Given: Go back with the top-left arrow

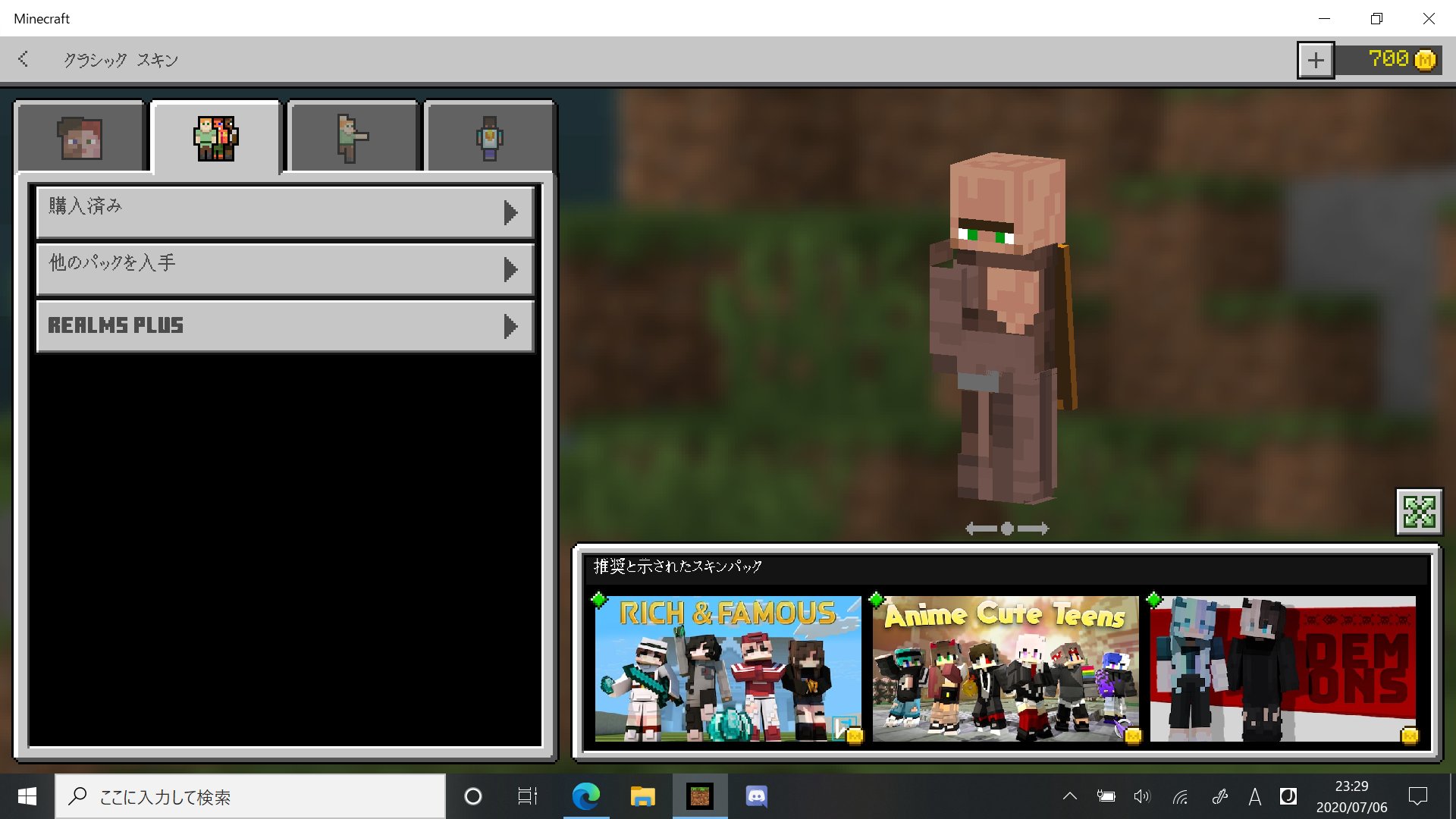Looking at the screenshot, I should pos(24,59).
